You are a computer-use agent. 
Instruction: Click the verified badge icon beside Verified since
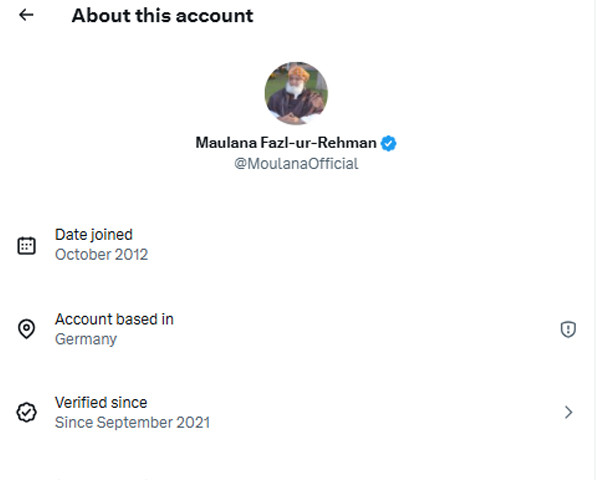point(27,412)
